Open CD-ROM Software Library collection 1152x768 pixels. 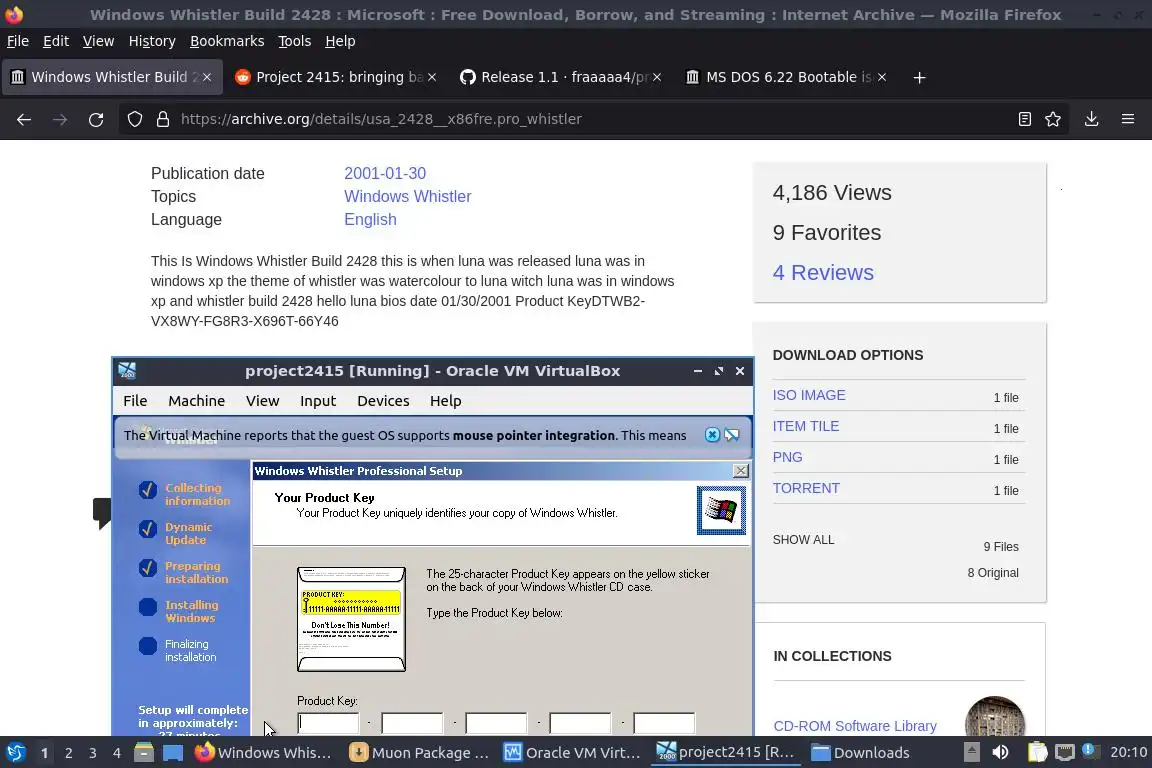tap(855, 726)
